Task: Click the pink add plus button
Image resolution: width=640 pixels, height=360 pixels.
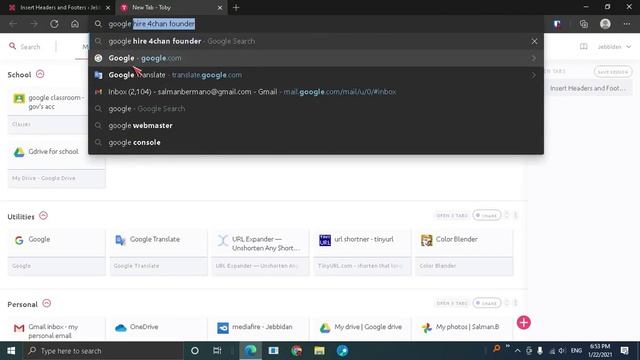Action: coord(524,322)
